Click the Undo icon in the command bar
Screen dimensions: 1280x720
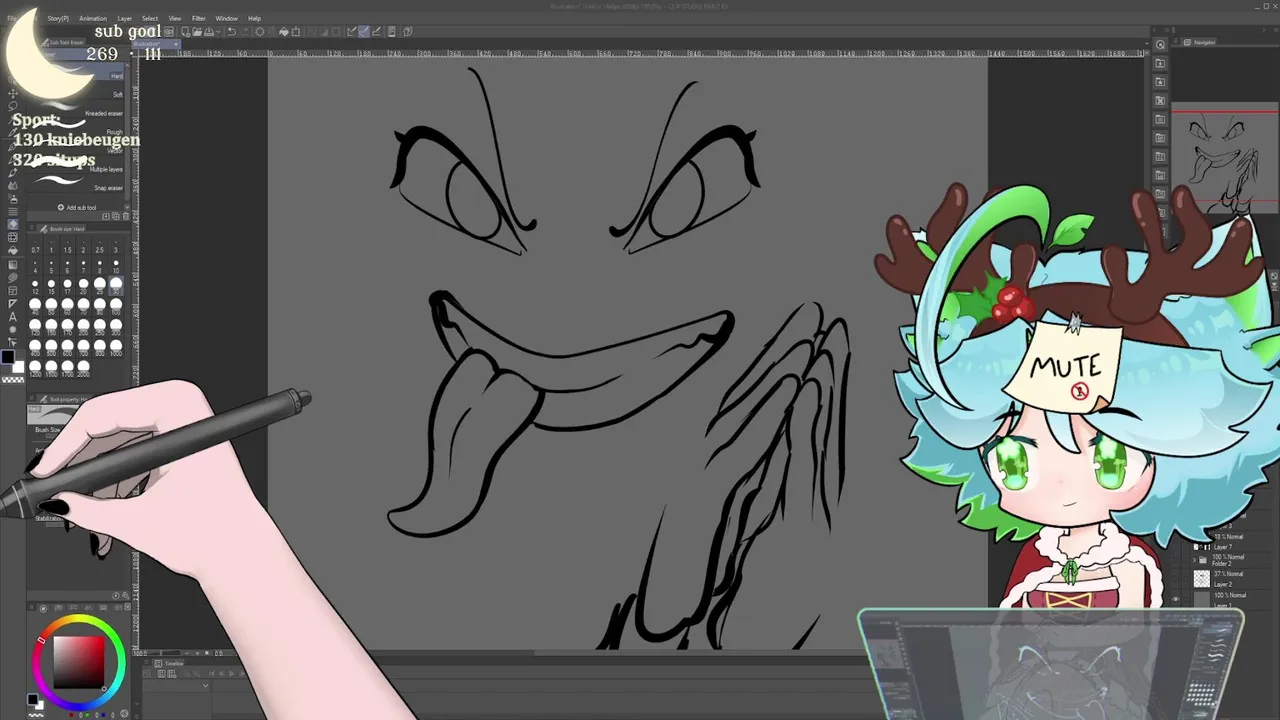(231, 32)
